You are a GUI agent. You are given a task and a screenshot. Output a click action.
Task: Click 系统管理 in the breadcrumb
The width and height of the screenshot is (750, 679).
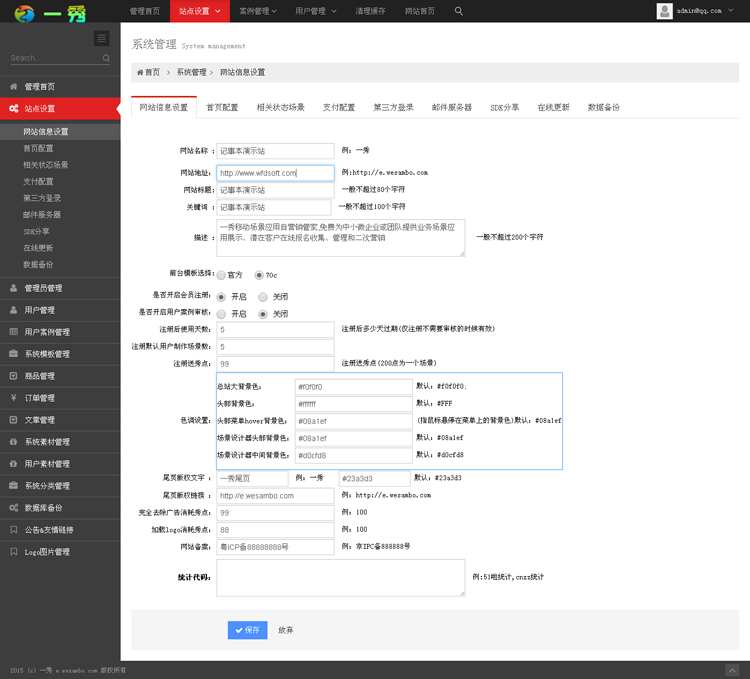click(191, 72)
